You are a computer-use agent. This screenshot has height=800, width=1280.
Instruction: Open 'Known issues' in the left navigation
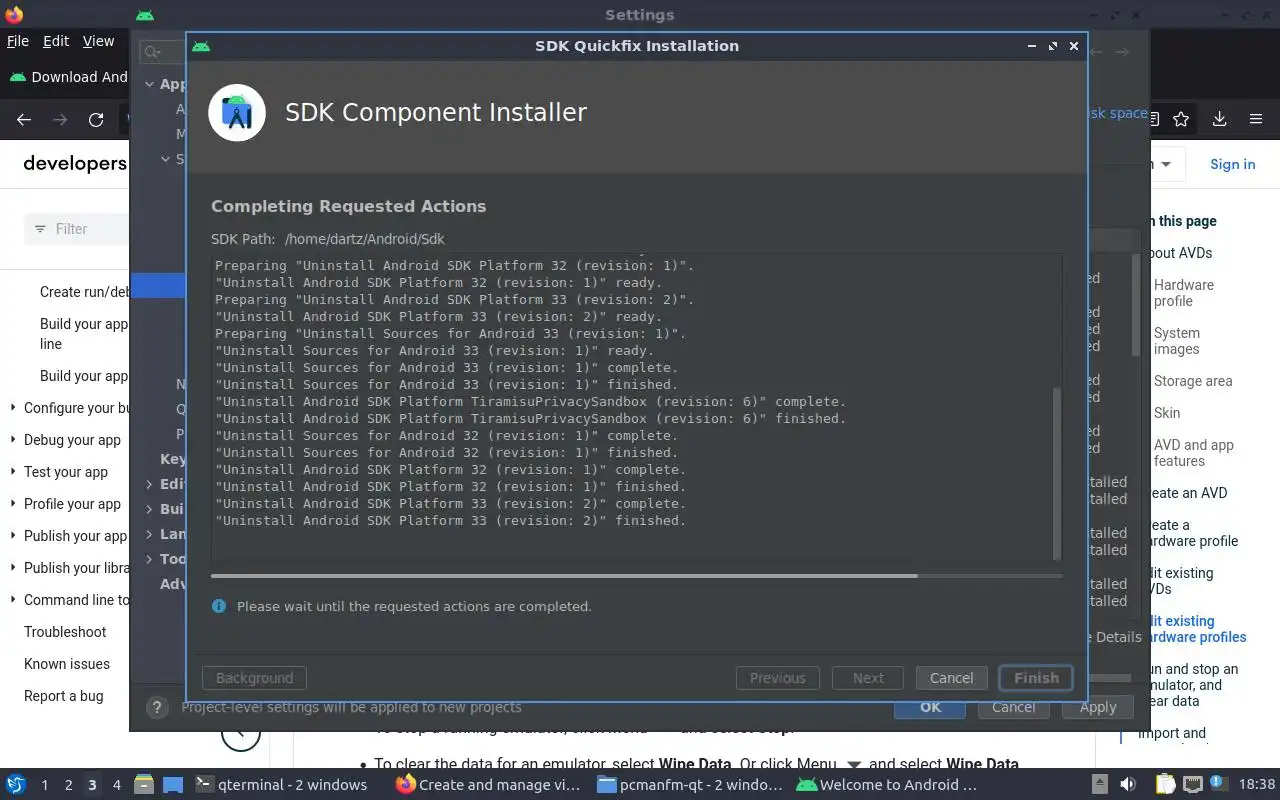(x=67, y=664)
